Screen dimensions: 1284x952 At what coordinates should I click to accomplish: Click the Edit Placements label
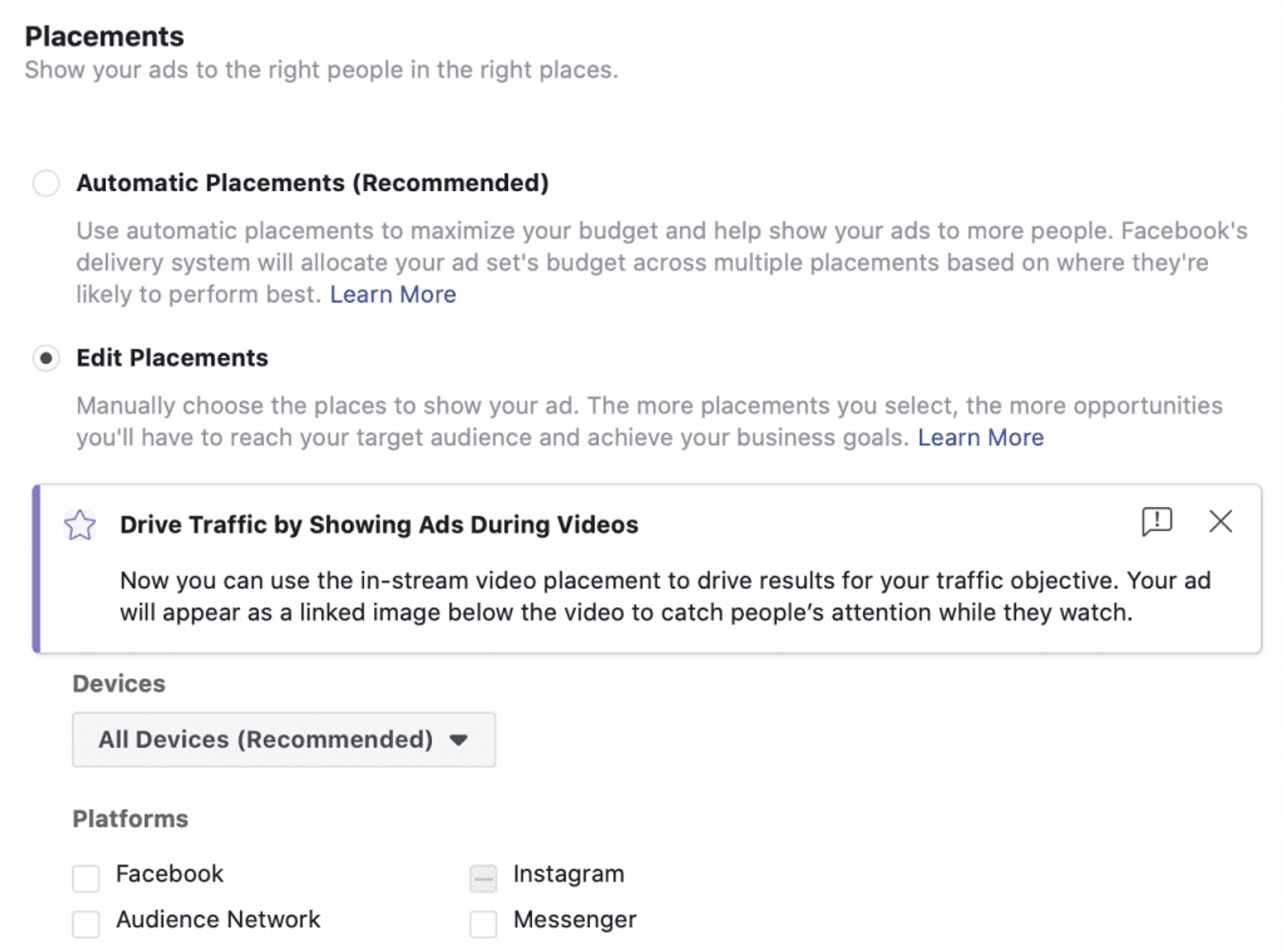click(172, 358)
